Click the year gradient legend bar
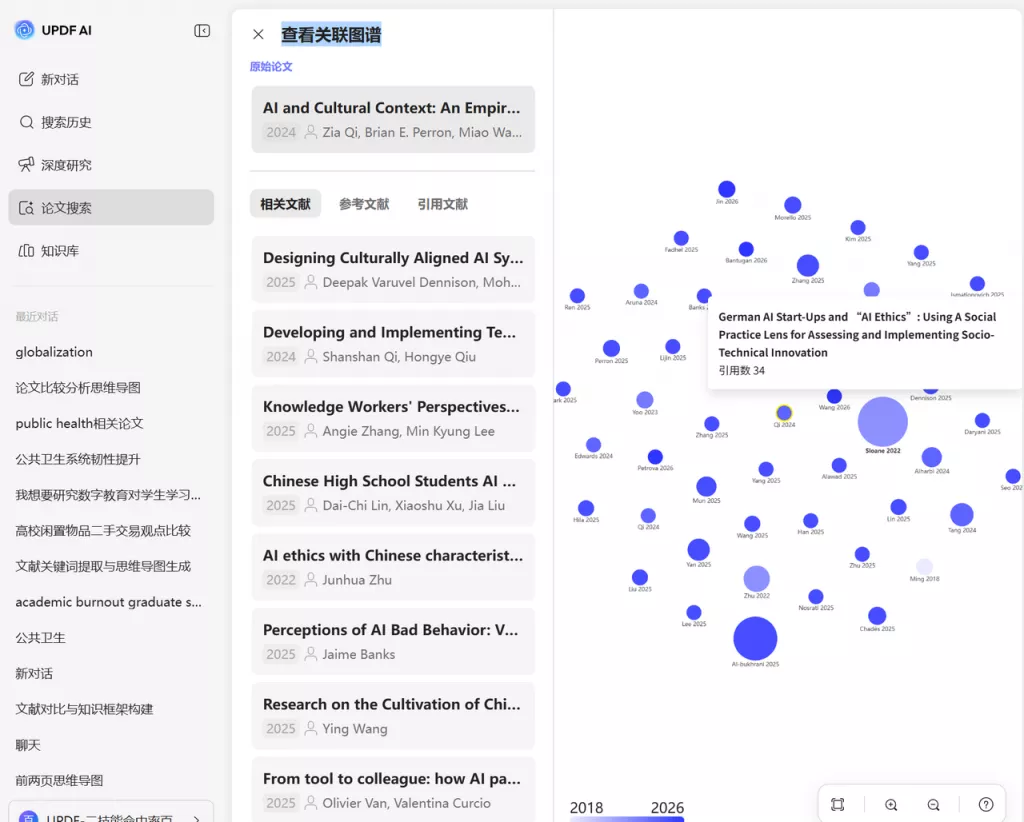The width and height of the screenshot is (1024, 822). [x=627, y=818]
